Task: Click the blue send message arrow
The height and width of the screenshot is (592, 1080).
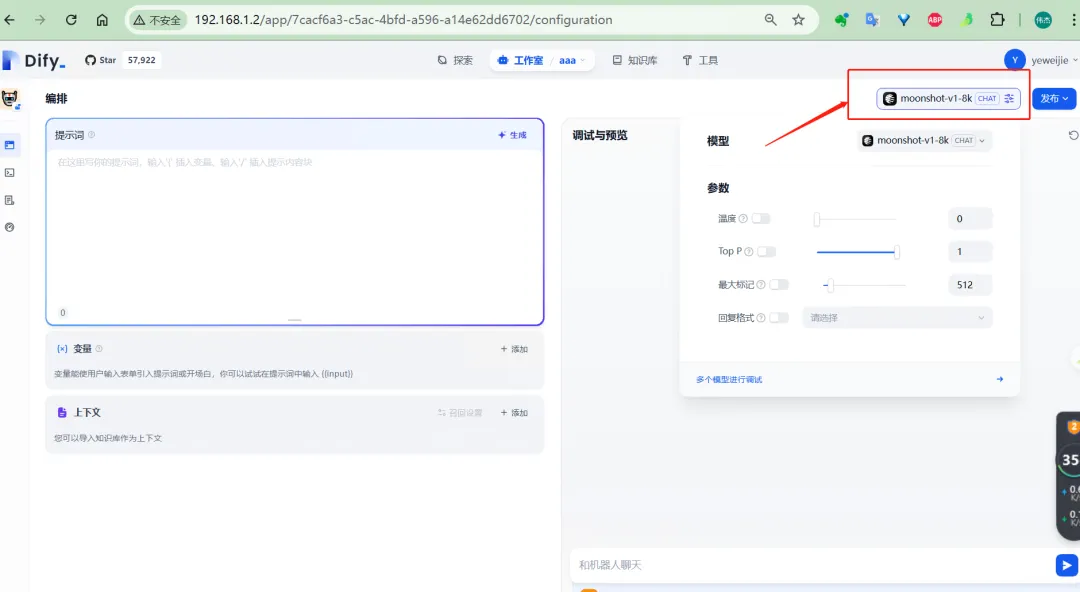Action: click(1066, 565)
